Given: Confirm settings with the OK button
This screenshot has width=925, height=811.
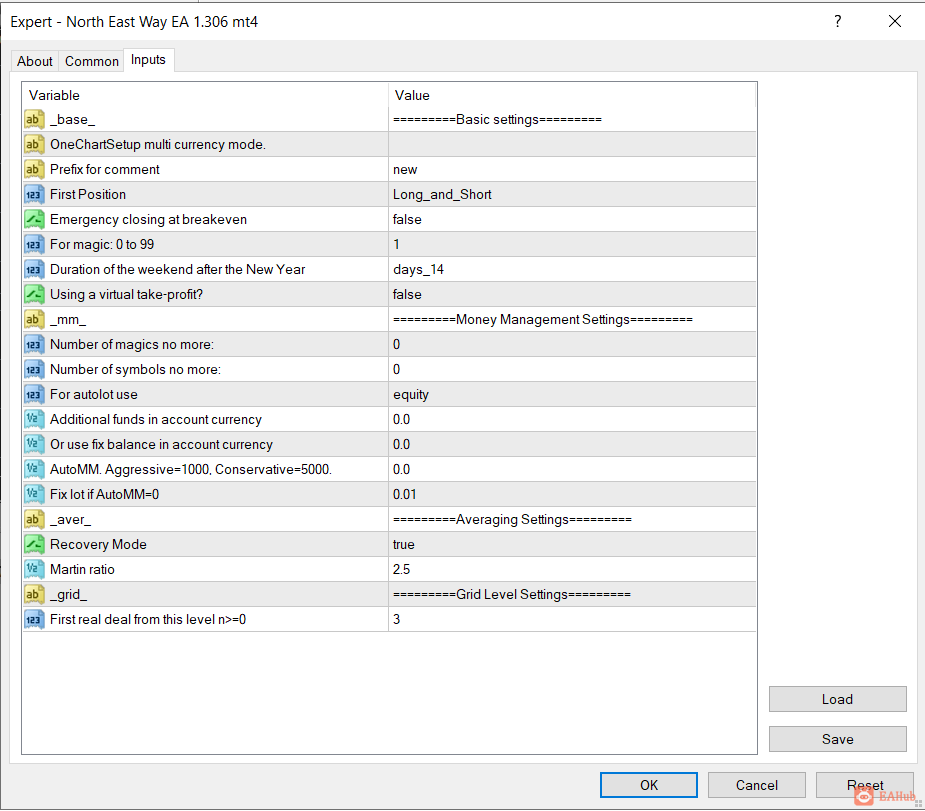Looking at the screenshot, I should (649, 785).
